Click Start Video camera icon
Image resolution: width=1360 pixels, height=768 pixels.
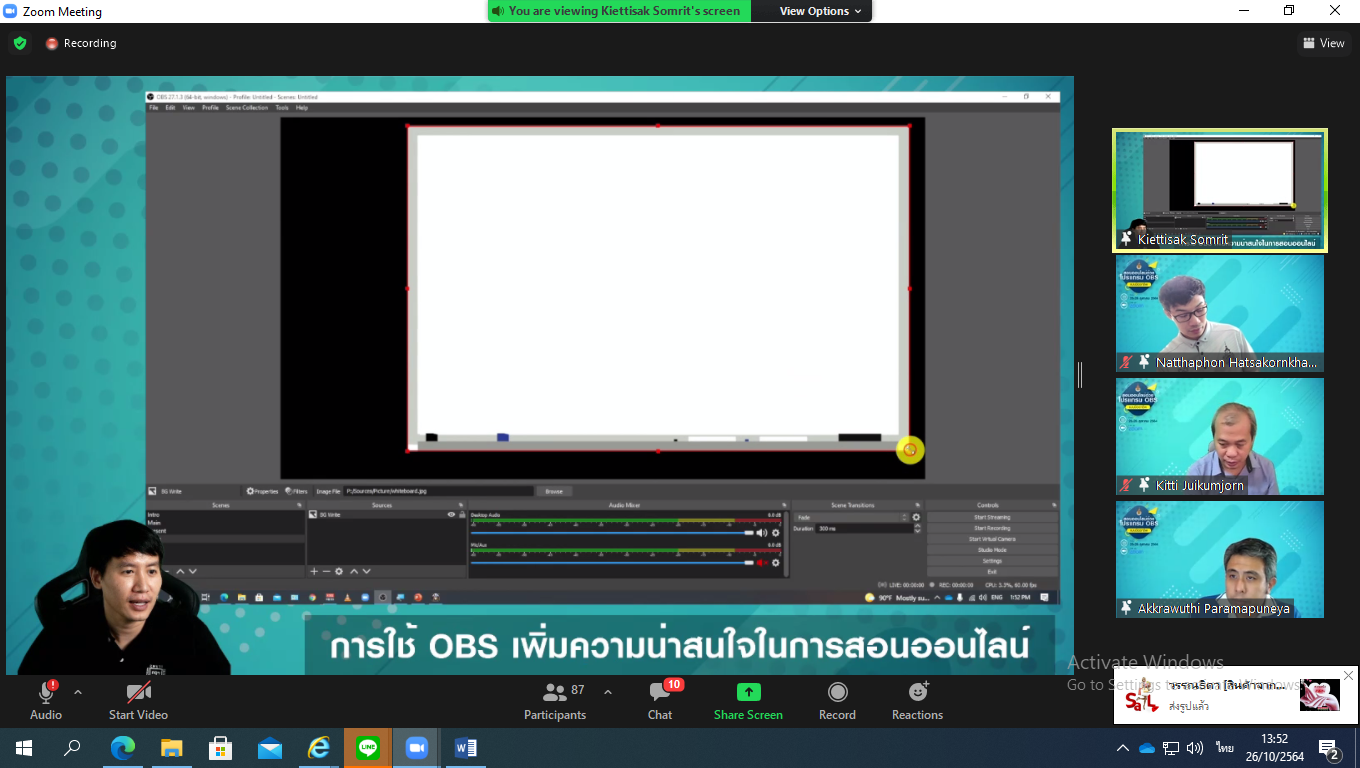point(138,692)
